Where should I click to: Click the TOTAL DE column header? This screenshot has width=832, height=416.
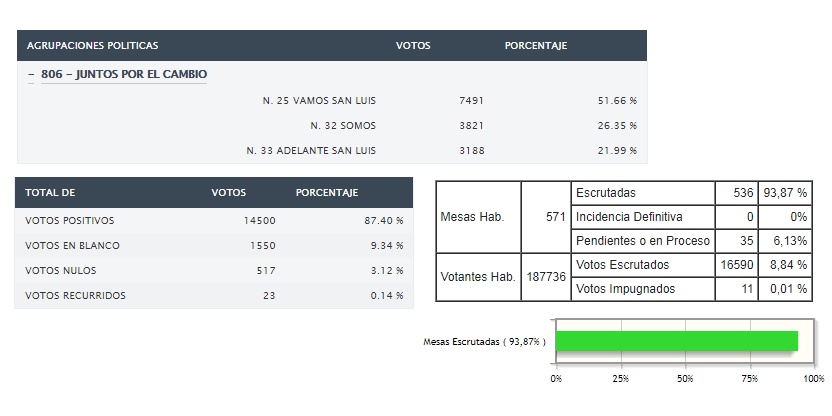(x=50, y=193)
